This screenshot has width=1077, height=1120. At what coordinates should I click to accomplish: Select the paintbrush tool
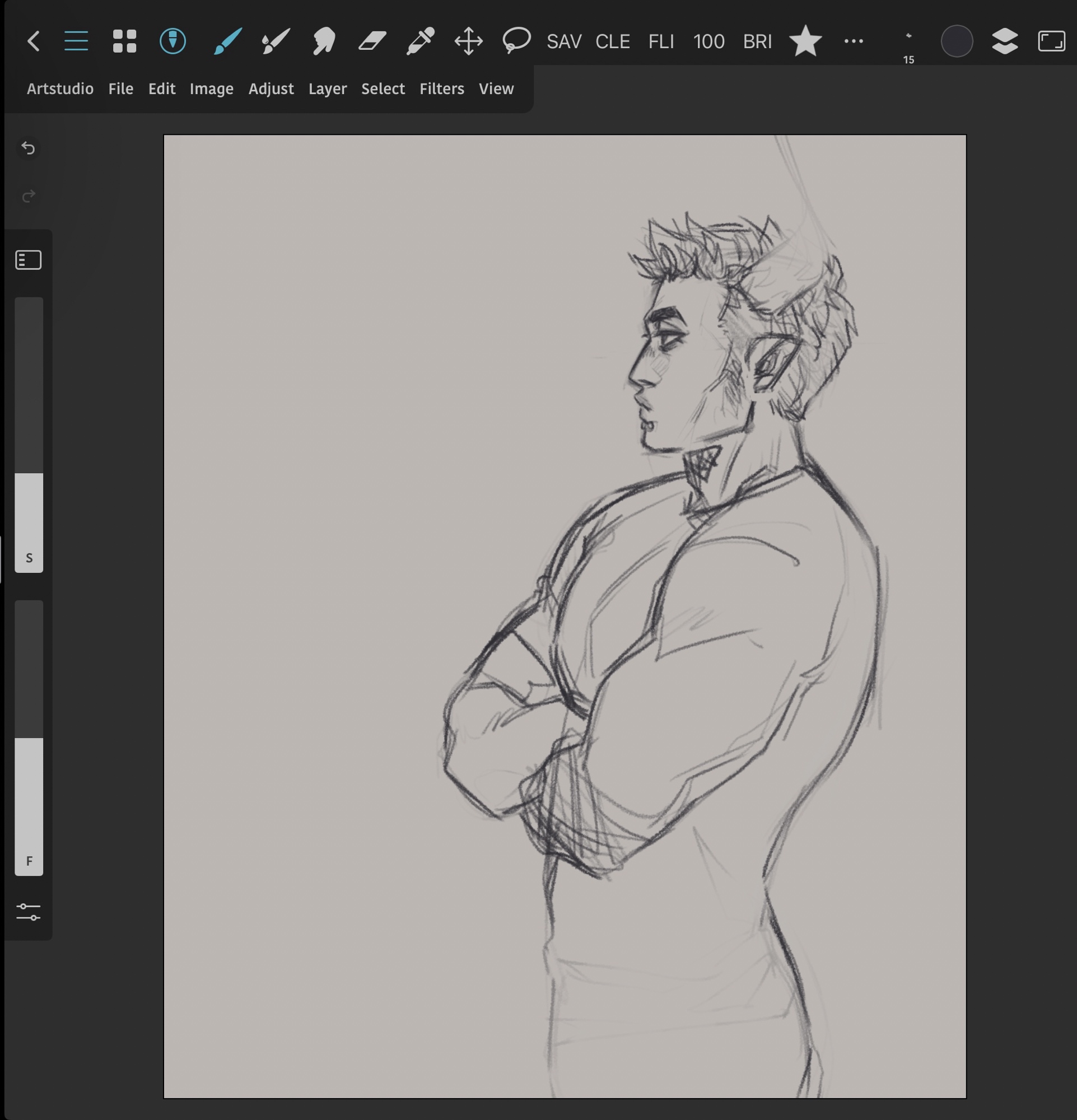point(227,41)
